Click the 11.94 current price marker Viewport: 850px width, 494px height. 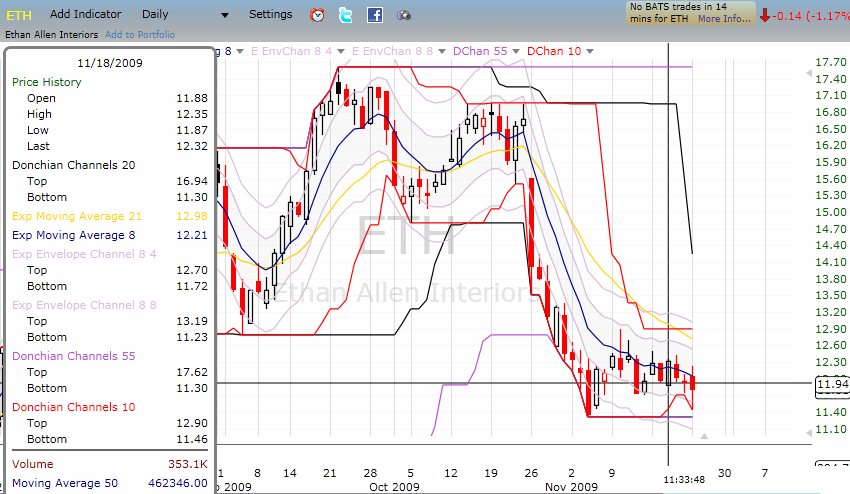832,384
